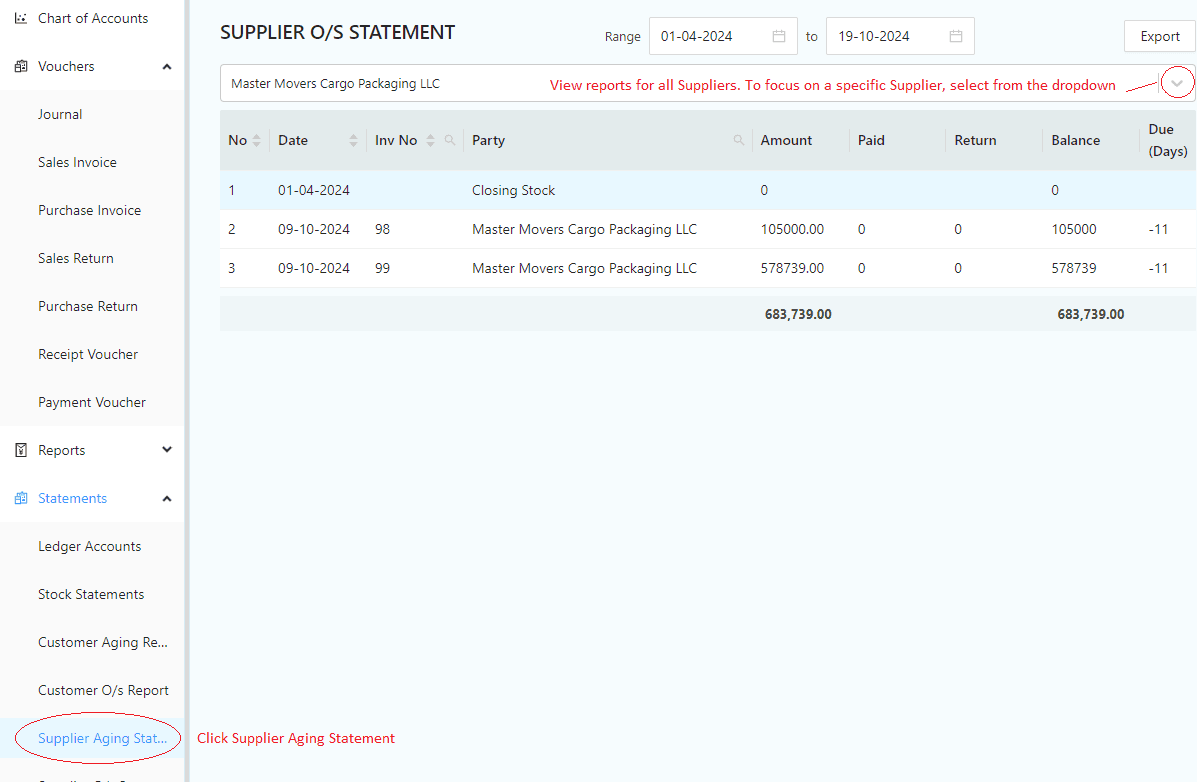Click the Chart of Accounts icon
The image size is (1197, 782).
tap(21, 18)
